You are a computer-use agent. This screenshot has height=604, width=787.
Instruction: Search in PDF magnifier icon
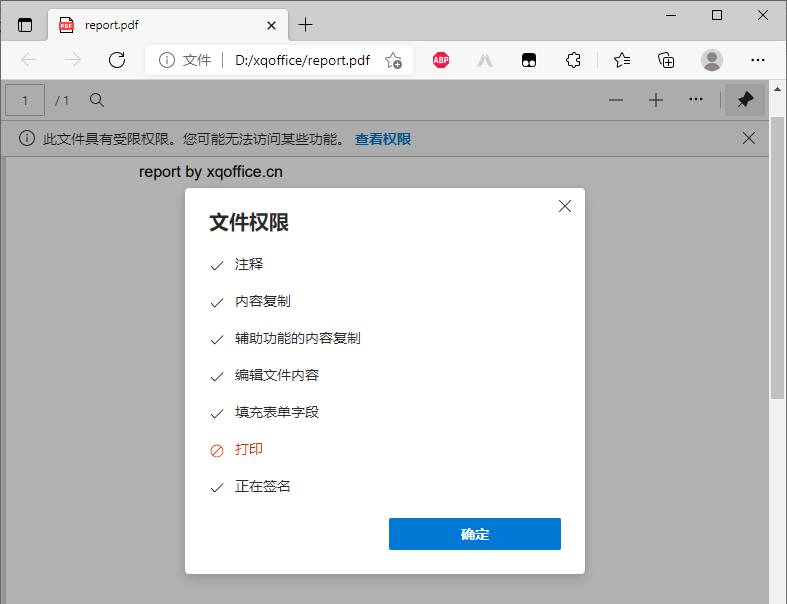pos(97,100)
